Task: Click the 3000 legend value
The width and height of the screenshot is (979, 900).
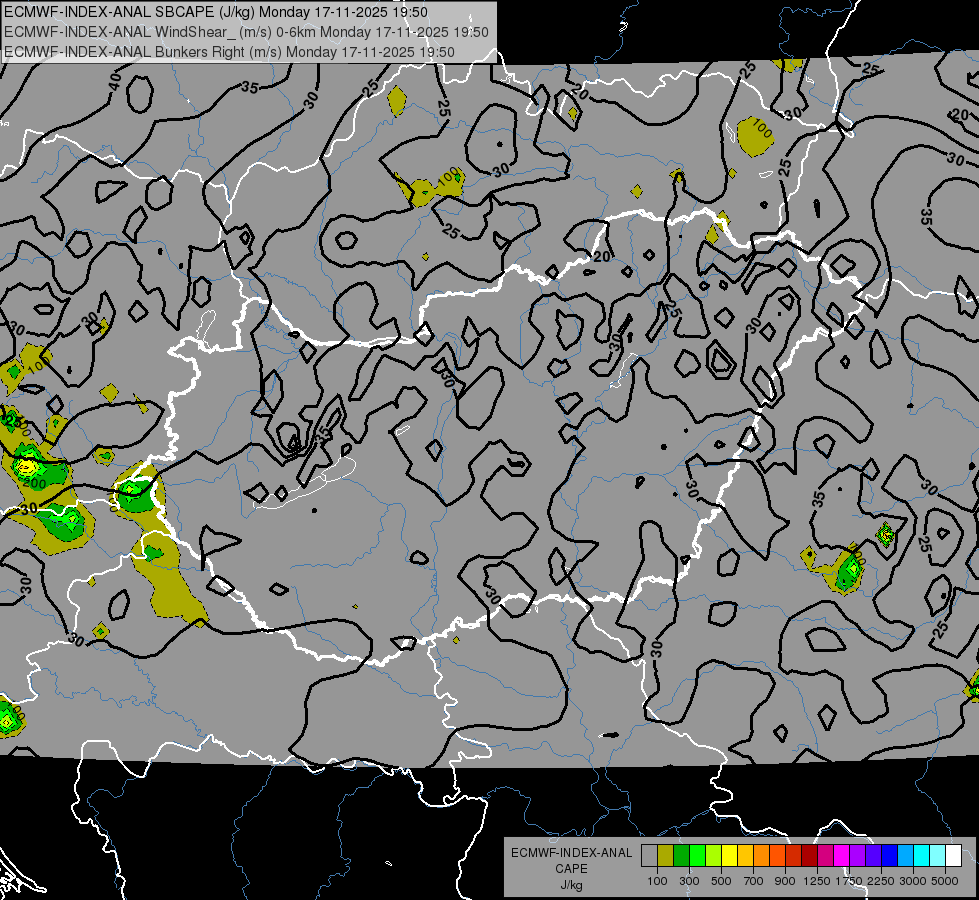Action: click(x=913, y=881)
